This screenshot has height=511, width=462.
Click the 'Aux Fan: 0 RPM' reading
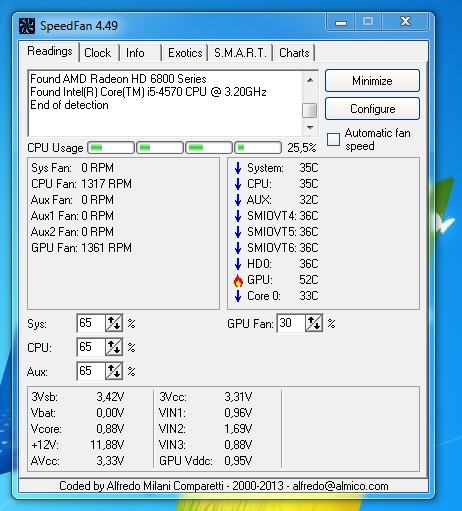(72, 200)
